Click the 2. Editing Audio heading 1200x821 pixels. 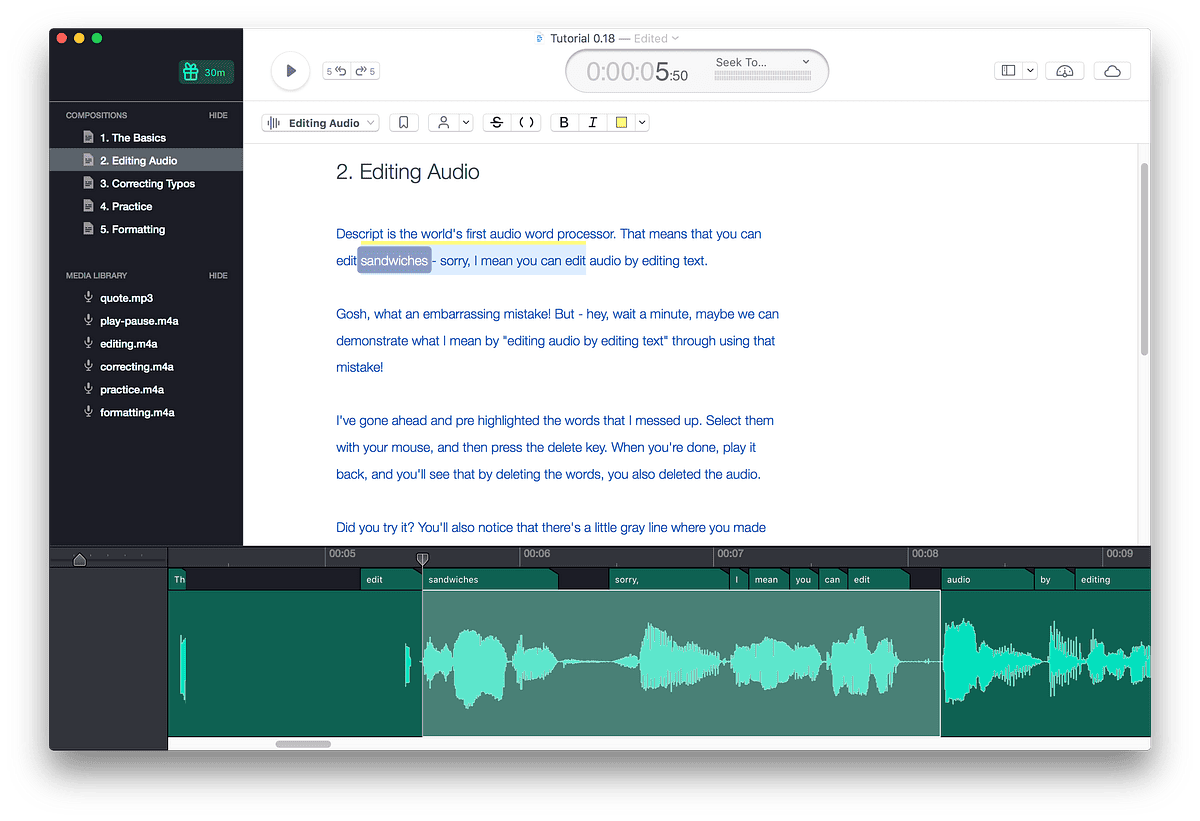[x=407, y=172]
